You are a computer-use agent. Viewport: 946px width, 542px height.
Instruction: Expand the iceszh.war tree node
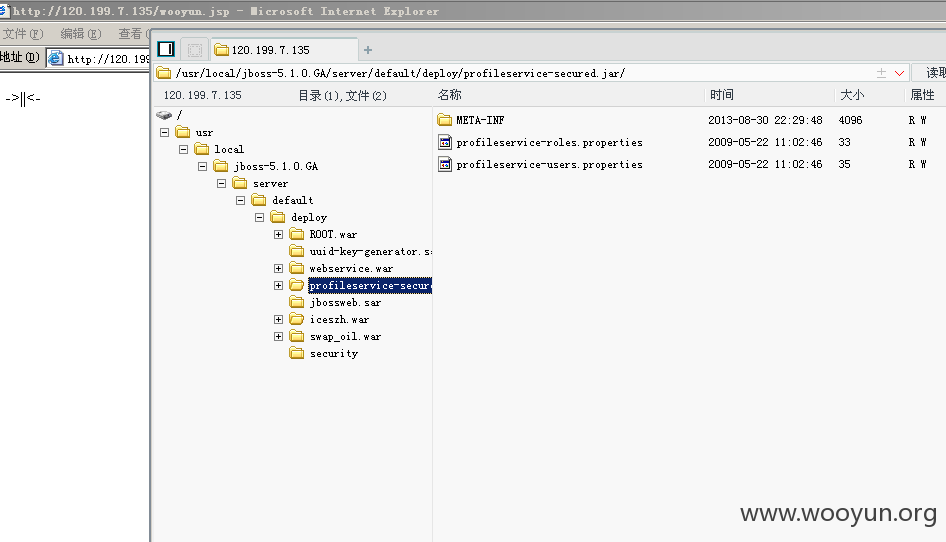[x=278, y=319]
